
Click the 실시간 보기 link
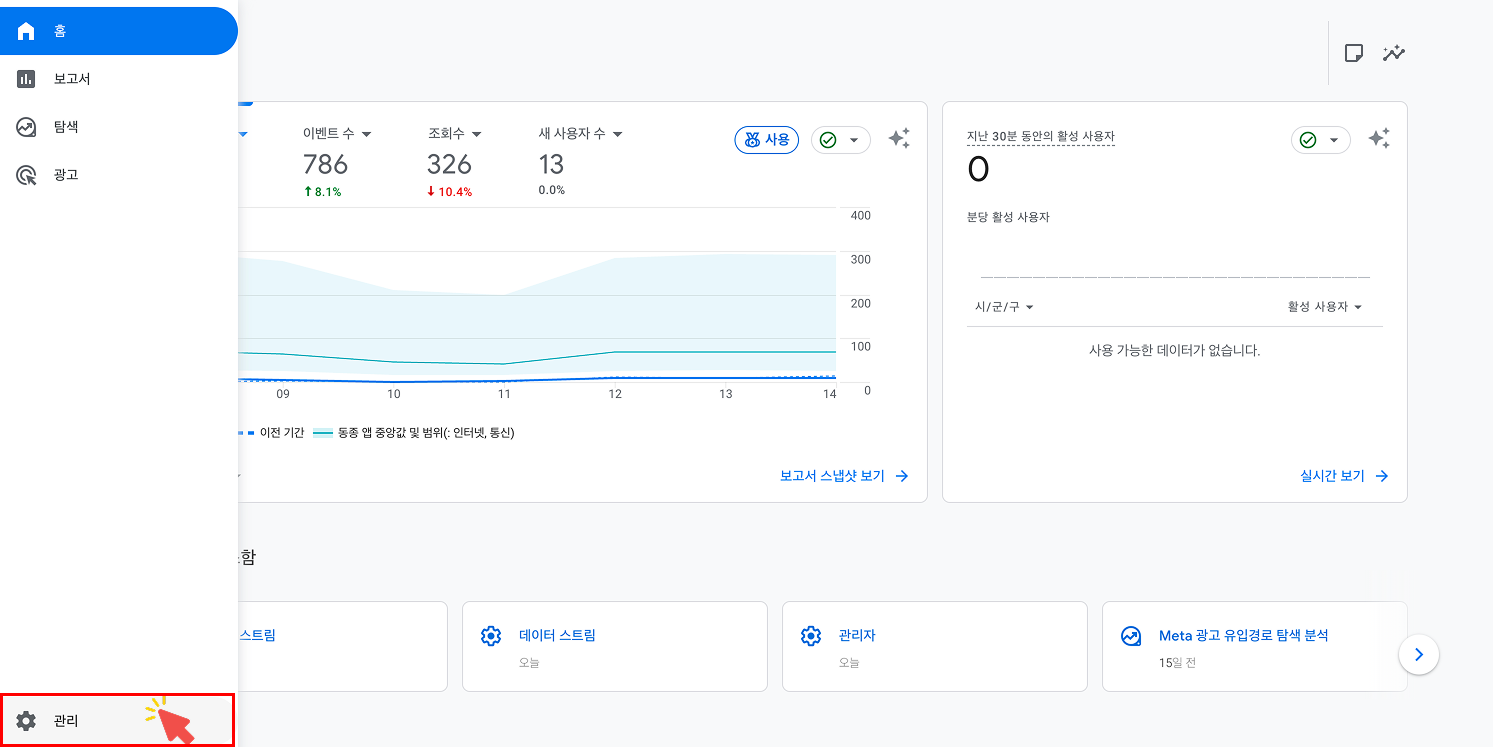click(1343, 476)
